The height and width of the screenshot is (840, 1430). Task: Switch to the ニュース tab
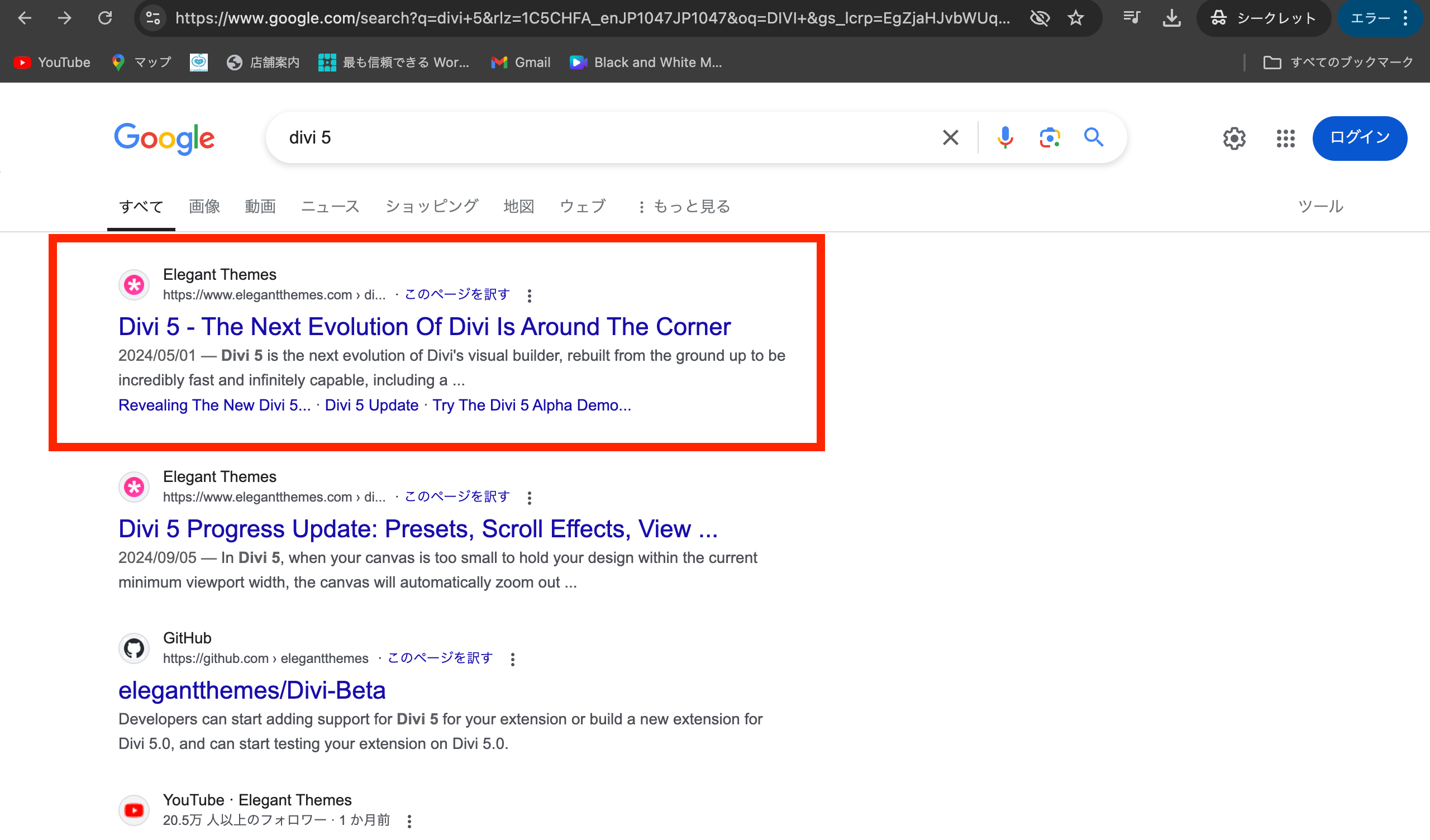[x=330, y=207]
